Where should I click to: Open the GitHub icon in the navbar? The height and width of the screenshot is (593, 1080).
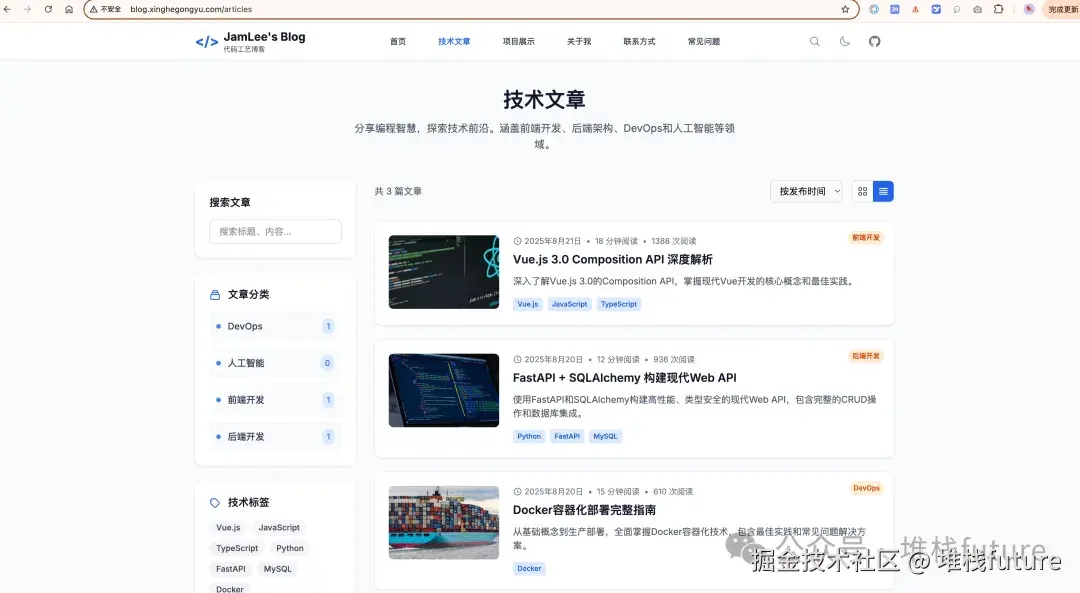pyautogui.click(x=874, y=41)
